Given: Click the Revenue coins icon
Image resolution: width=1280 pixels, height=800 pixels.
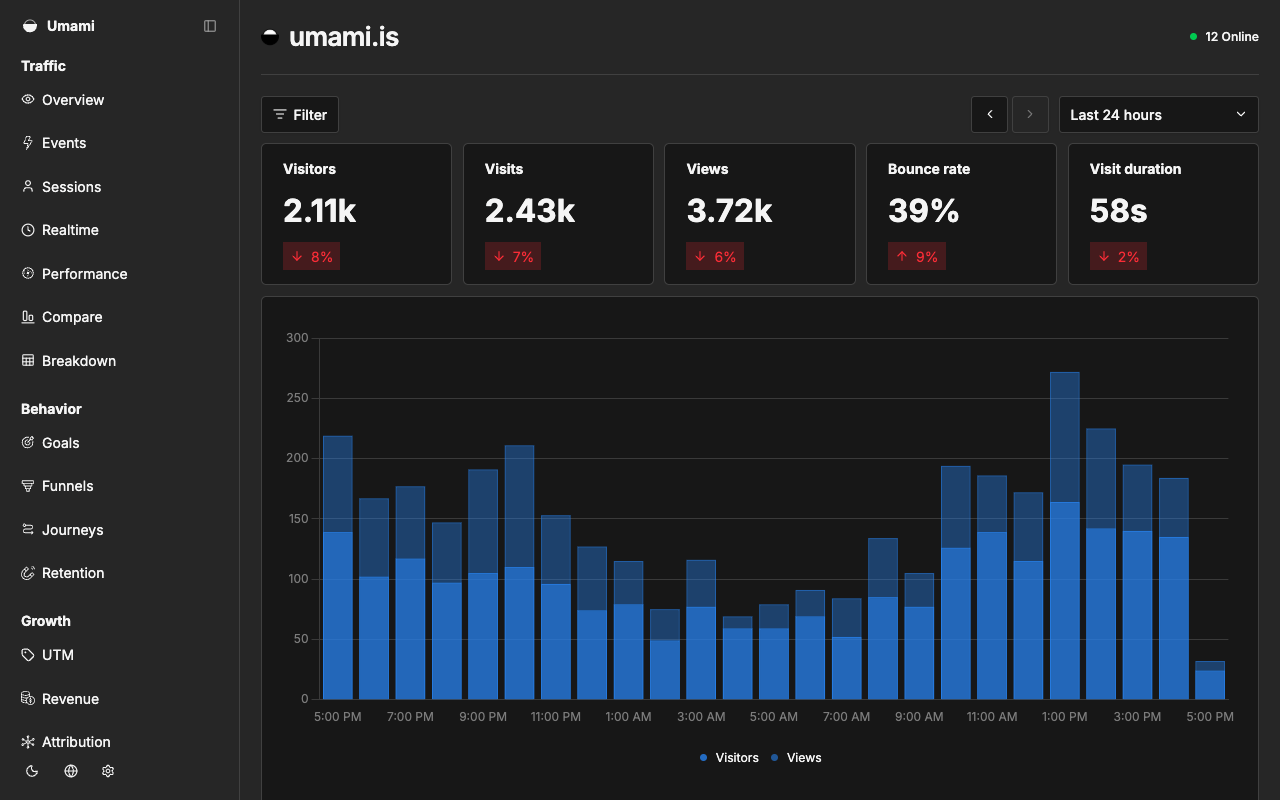Looking at the screenshot, I should coord(28,699).
